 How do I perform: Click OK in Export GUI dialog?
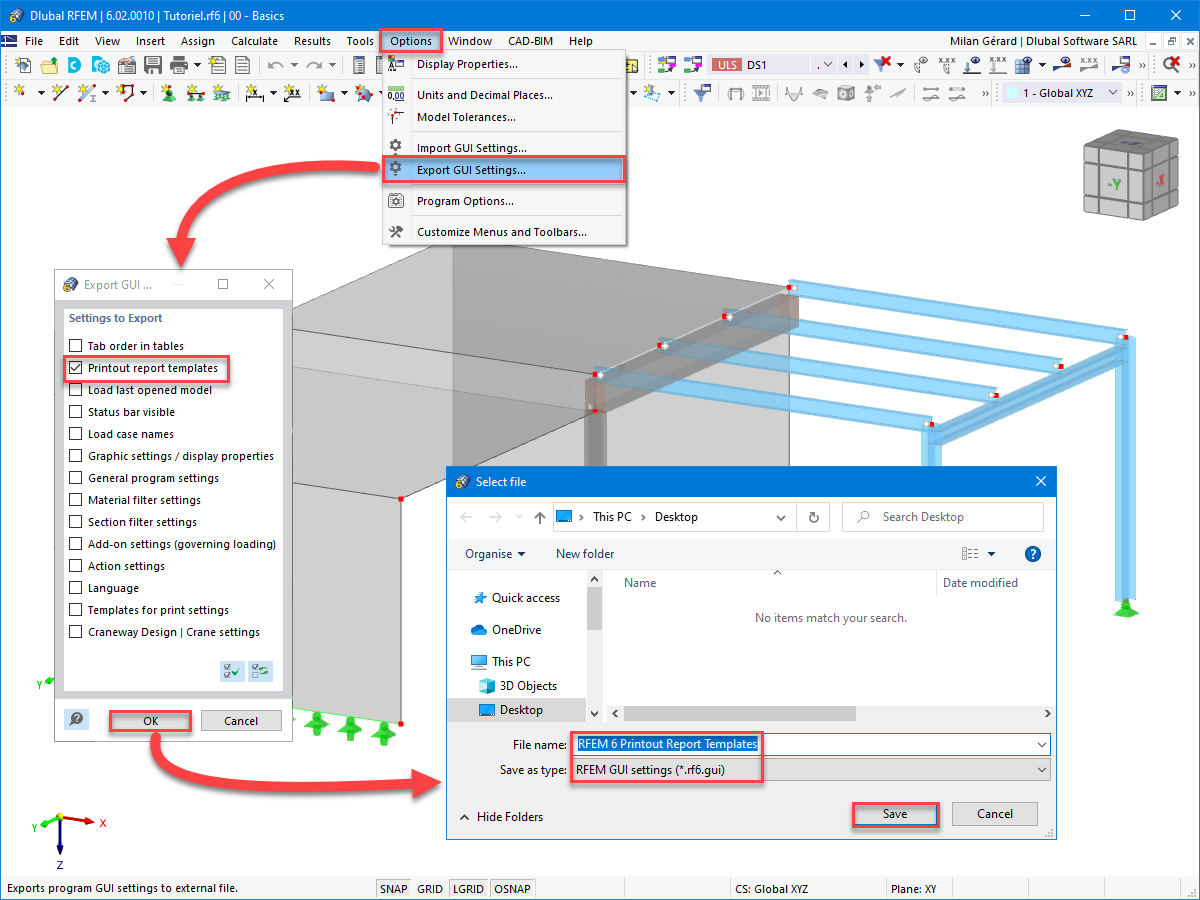click(x=150, y=720)
